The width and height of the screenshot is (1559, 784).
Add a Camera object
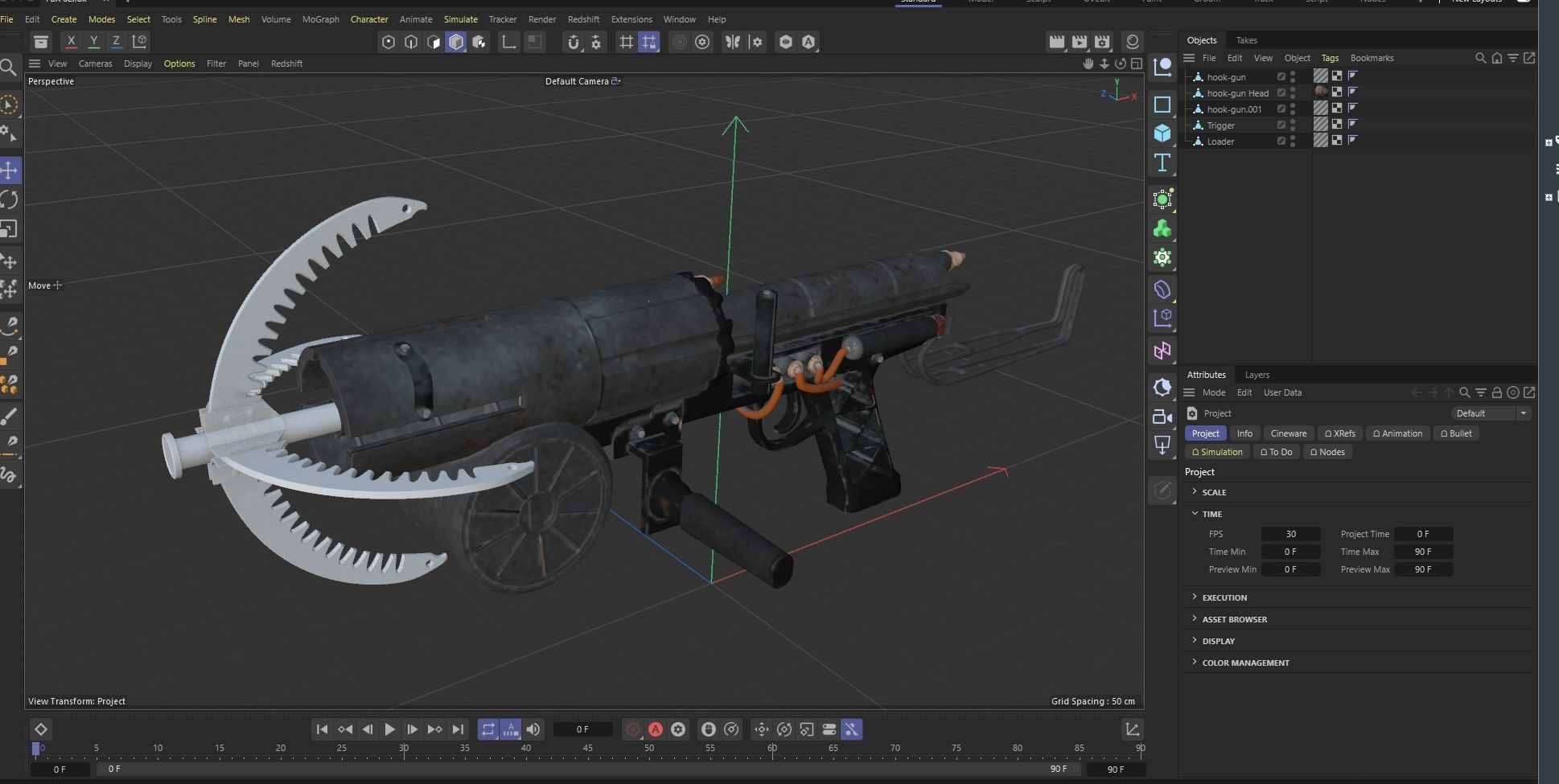click(1162, 417)
